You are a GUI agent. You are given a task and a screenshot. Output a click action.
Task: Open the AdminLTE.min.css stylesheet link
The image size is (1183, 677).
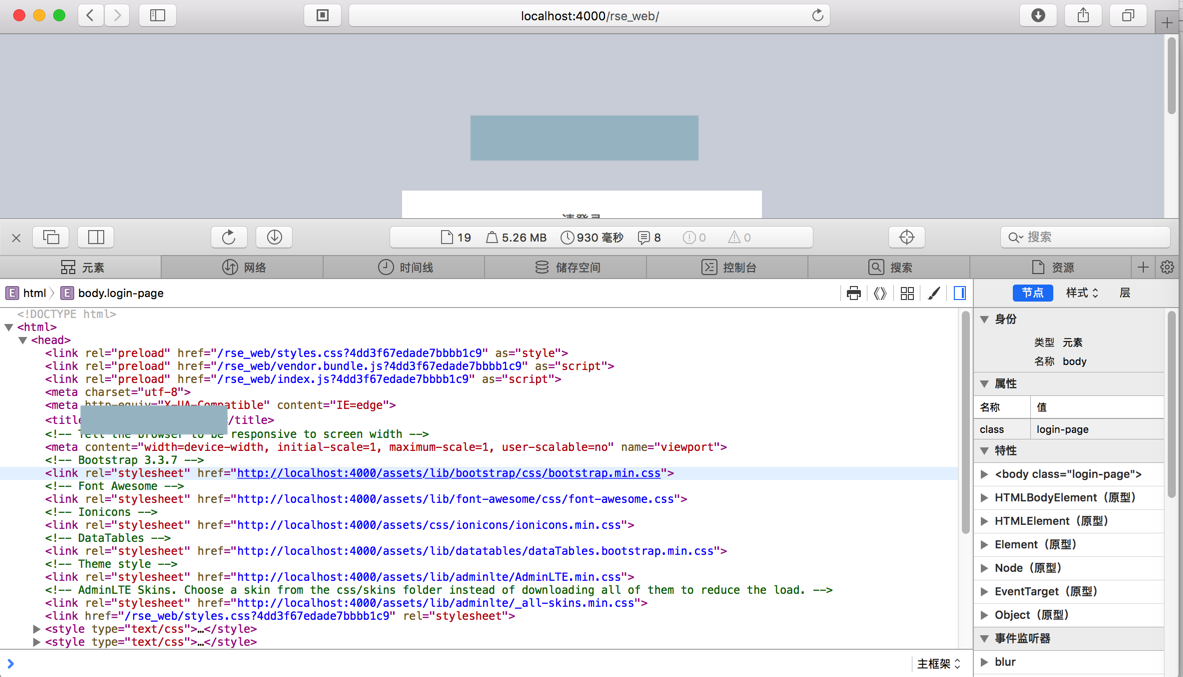429,577
